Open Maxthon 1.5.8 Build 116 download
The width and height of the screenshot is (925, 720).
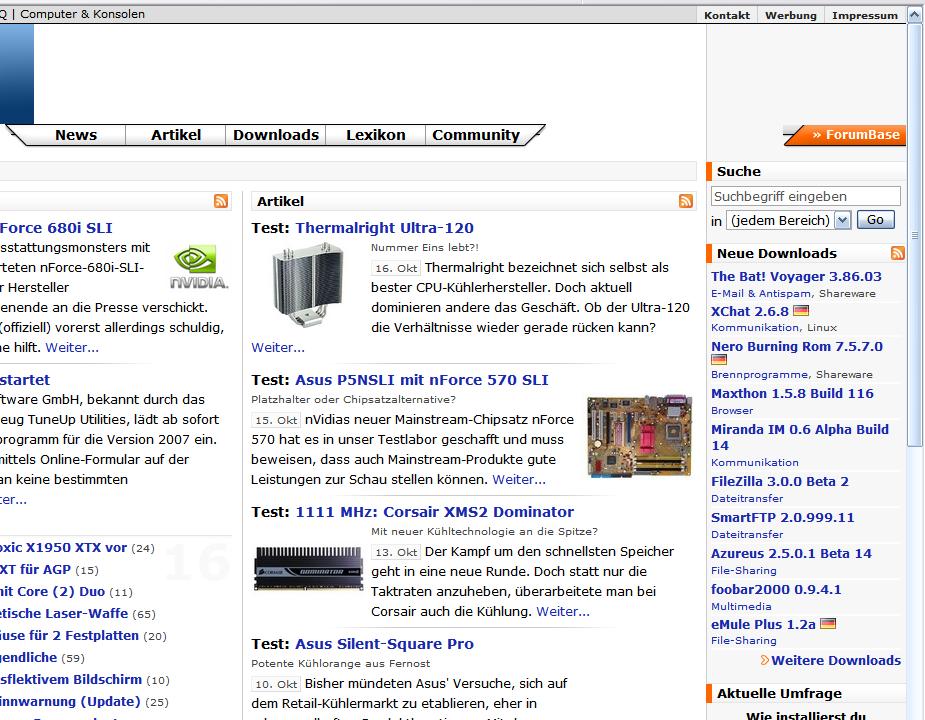click(x=792, y=393)
